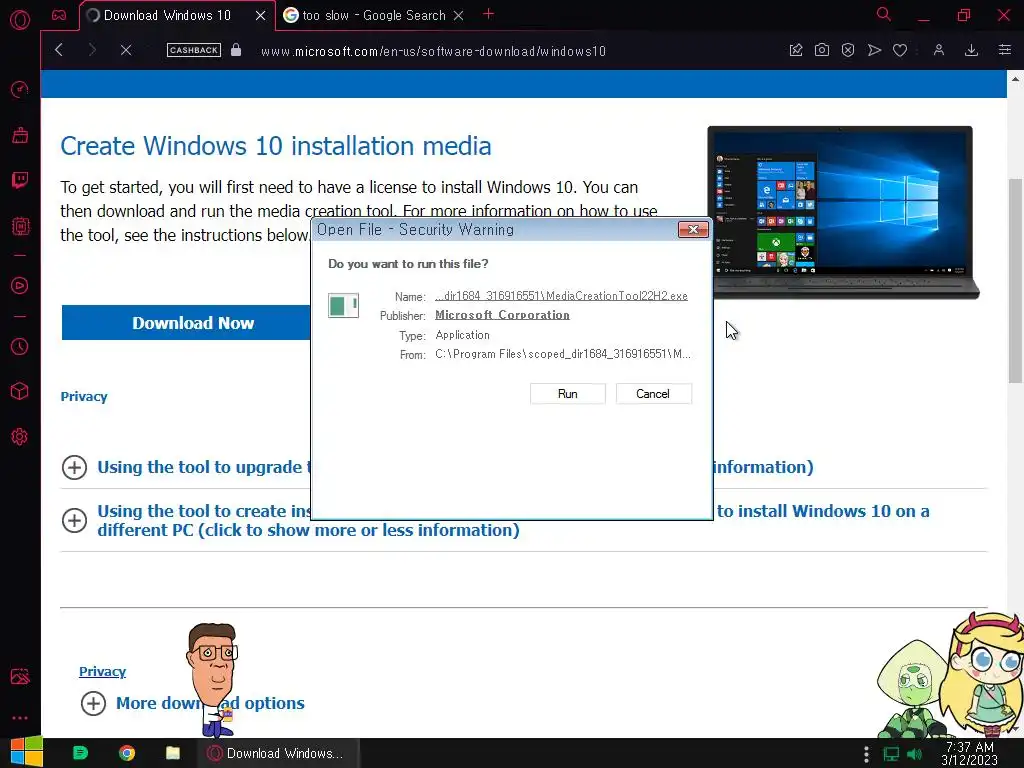Switch to too slow Google Search tab

pyautogui.click(x=374, y=15)
